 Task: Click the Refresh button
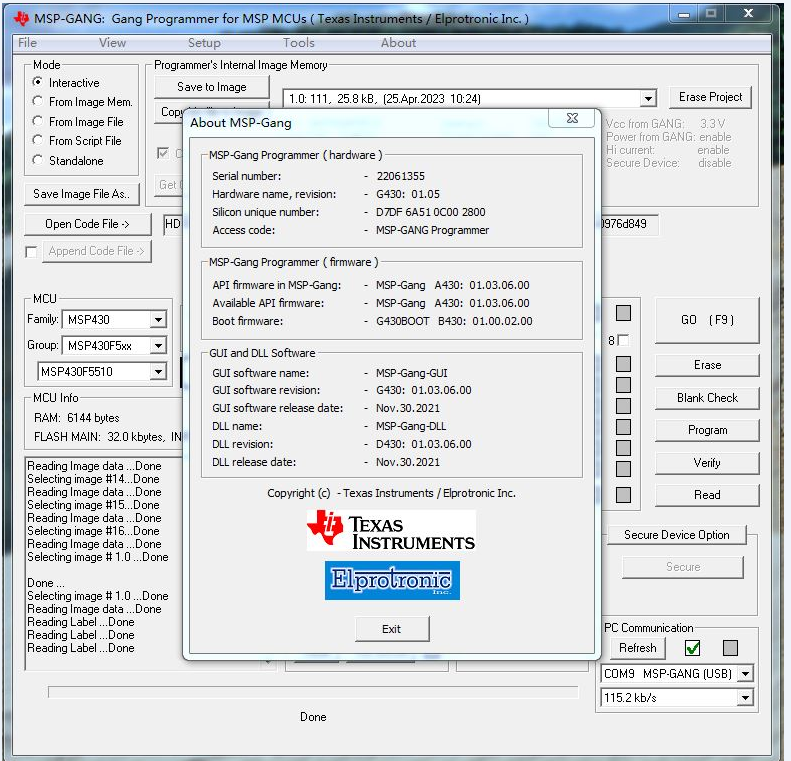coord(638,648)
